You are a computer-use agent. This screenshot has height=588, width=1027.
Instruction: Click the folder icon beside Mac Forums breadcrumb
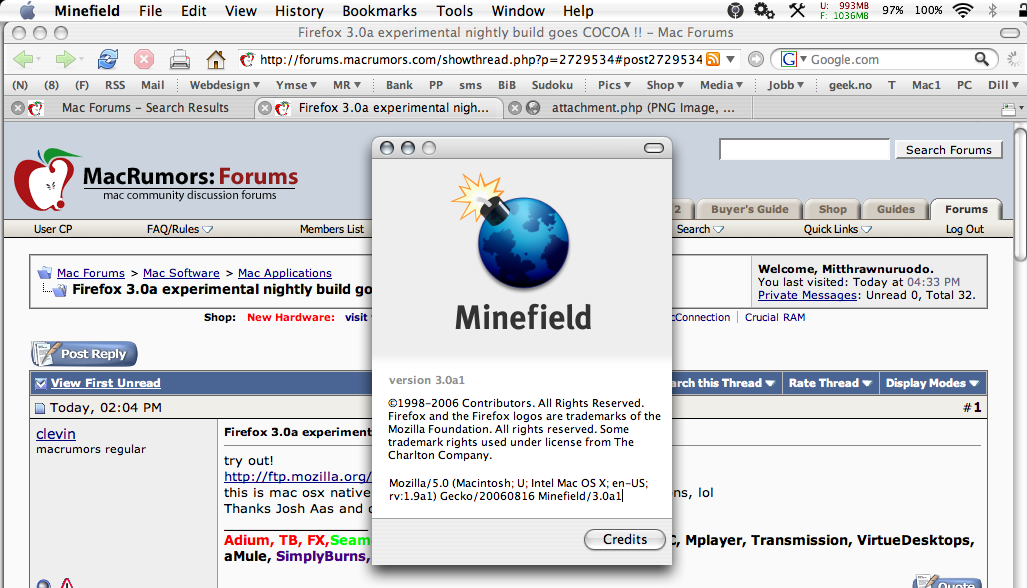tap(45, 273)
